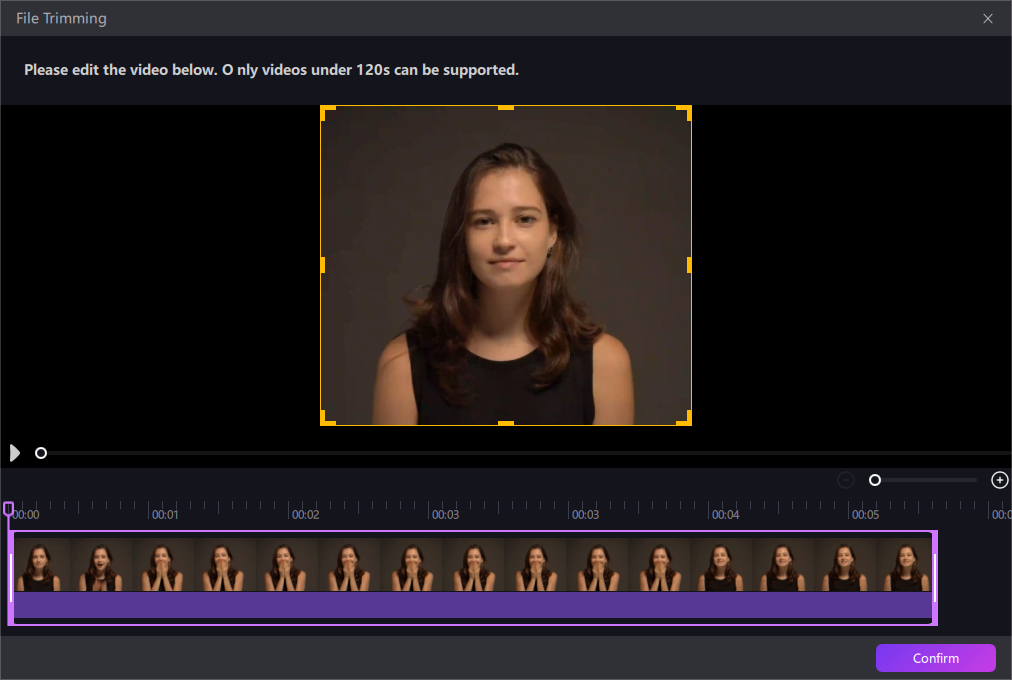Click the left-middle crop edge handle
This screenshot has height=680, width=1012.
tap(323, 265)
